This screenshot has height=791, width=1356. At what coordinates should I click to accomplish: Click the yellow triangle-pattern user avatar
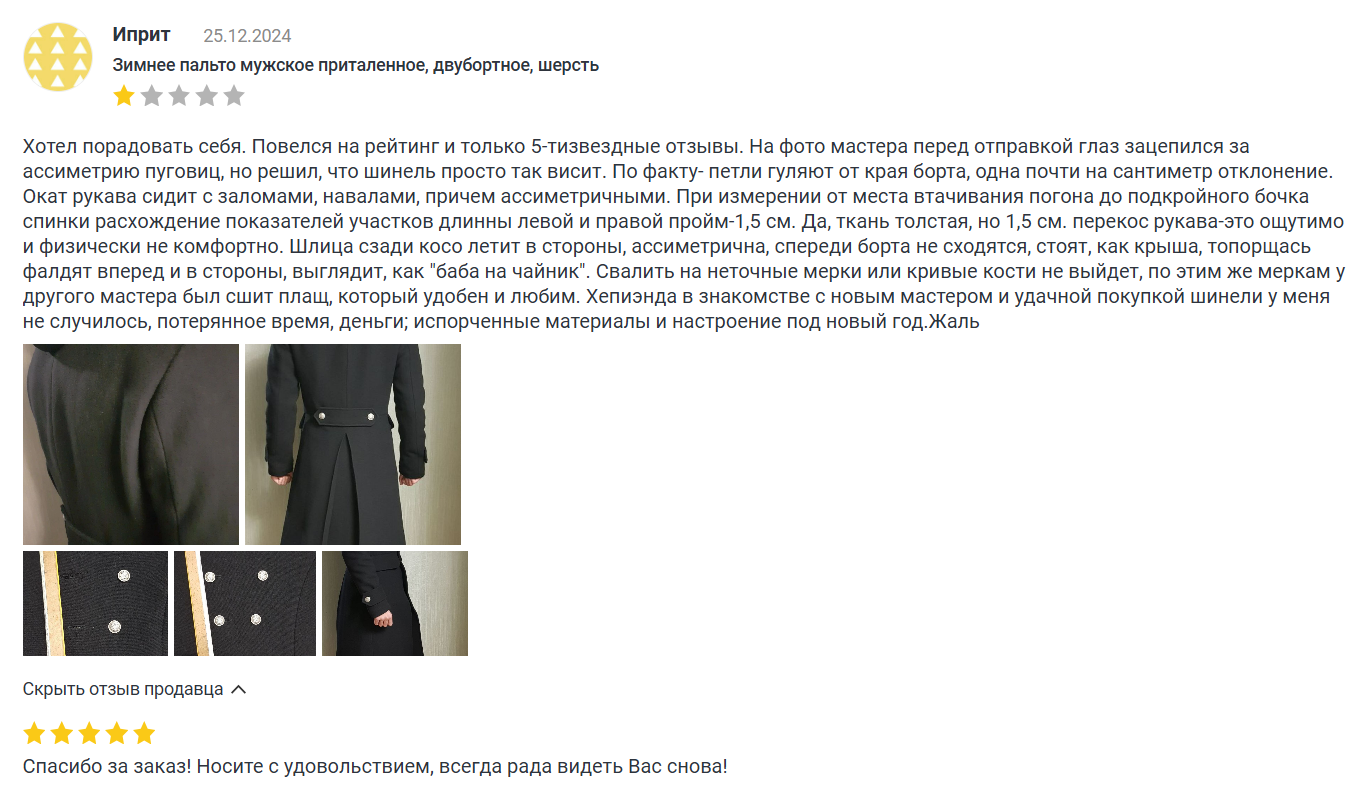pos(58,57)
